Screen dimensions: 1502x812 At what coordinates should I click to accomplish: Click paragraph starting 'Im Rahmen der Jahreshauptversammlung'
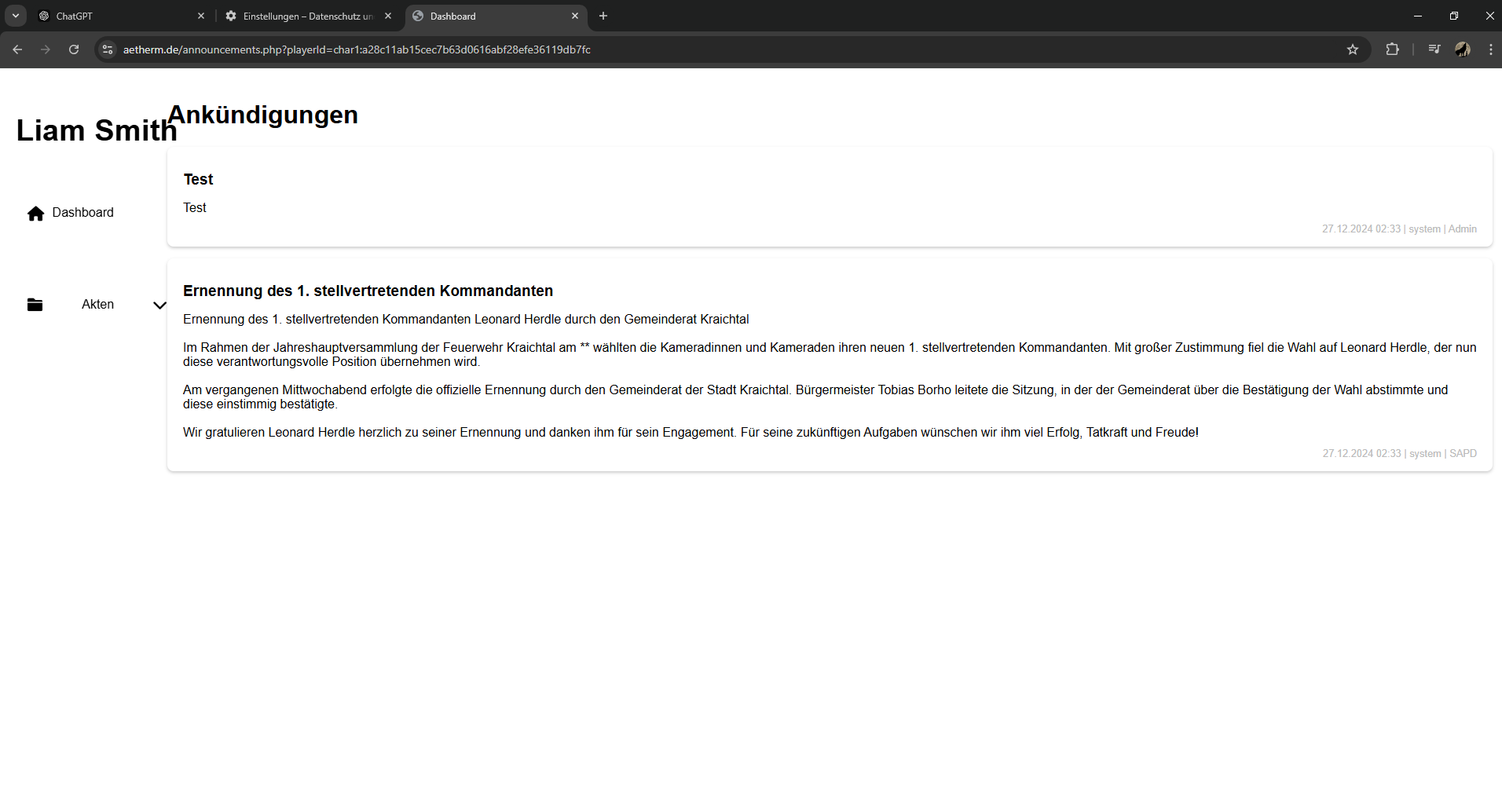pyautogui.click(x=830, y=354)
